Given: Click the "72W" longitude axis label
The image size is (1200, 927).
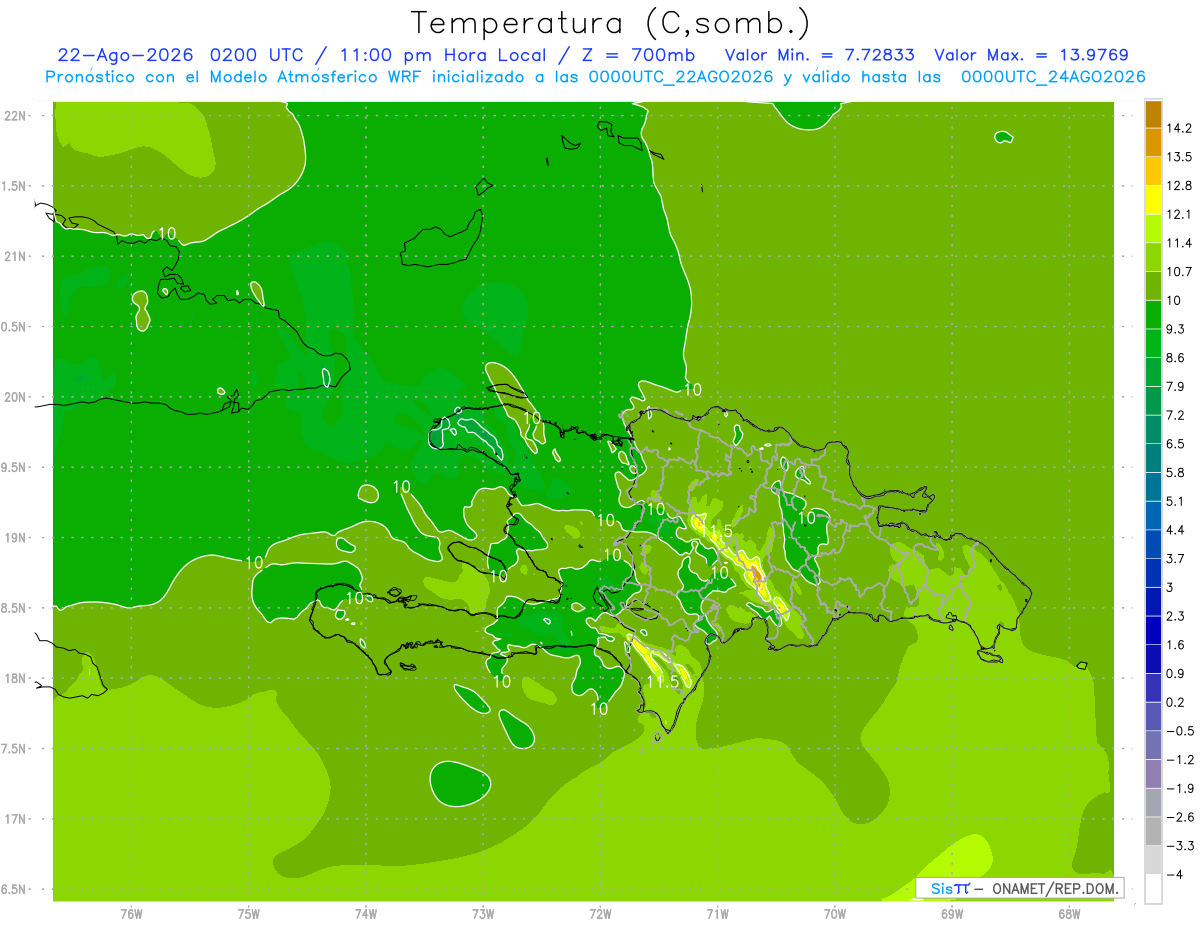Looking at the screenshot, I should click(x=600, y=914).
